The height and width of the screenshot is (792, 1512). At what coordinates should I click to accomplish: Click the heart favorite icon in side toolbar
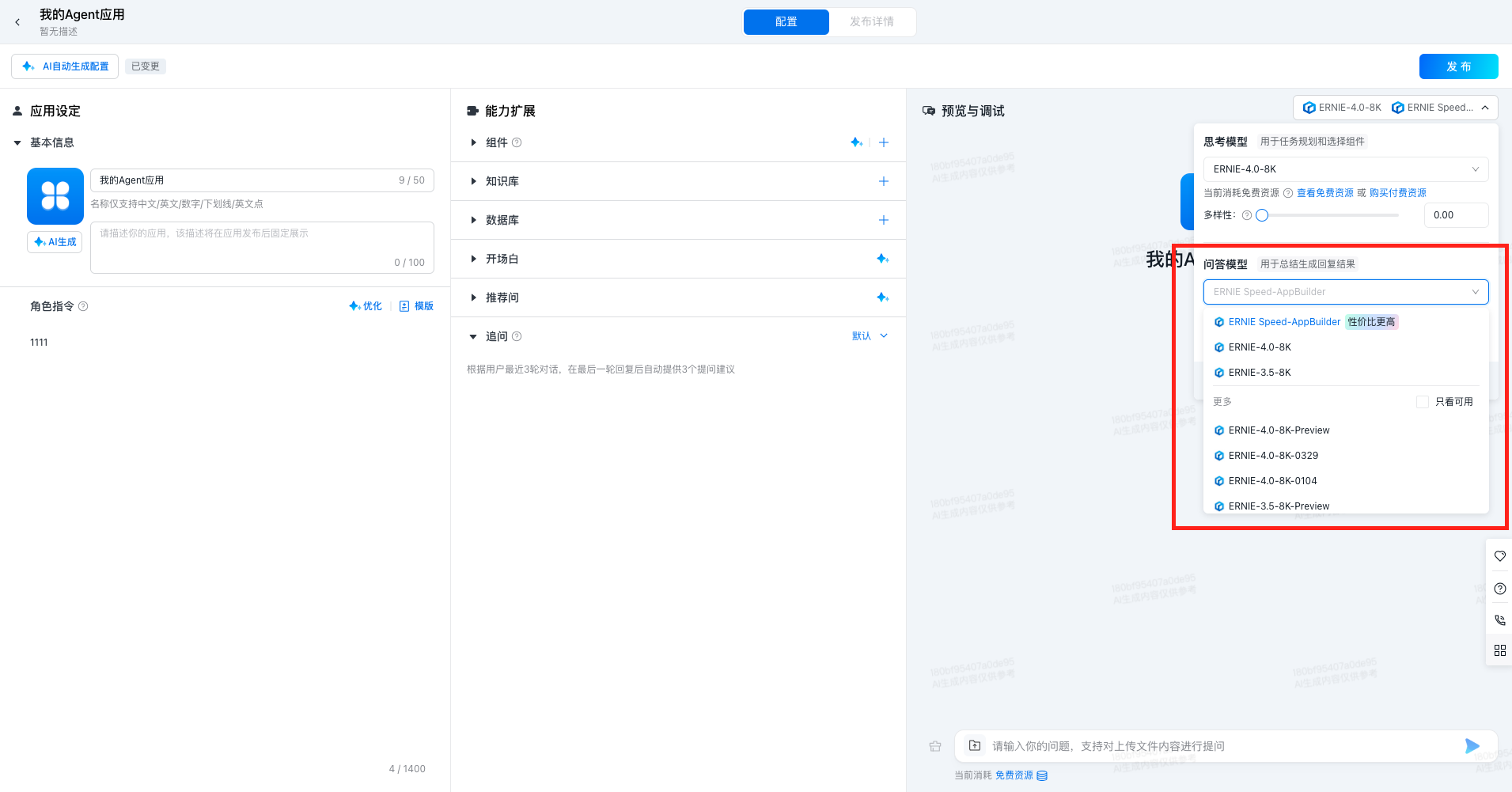click(1500, 556)
